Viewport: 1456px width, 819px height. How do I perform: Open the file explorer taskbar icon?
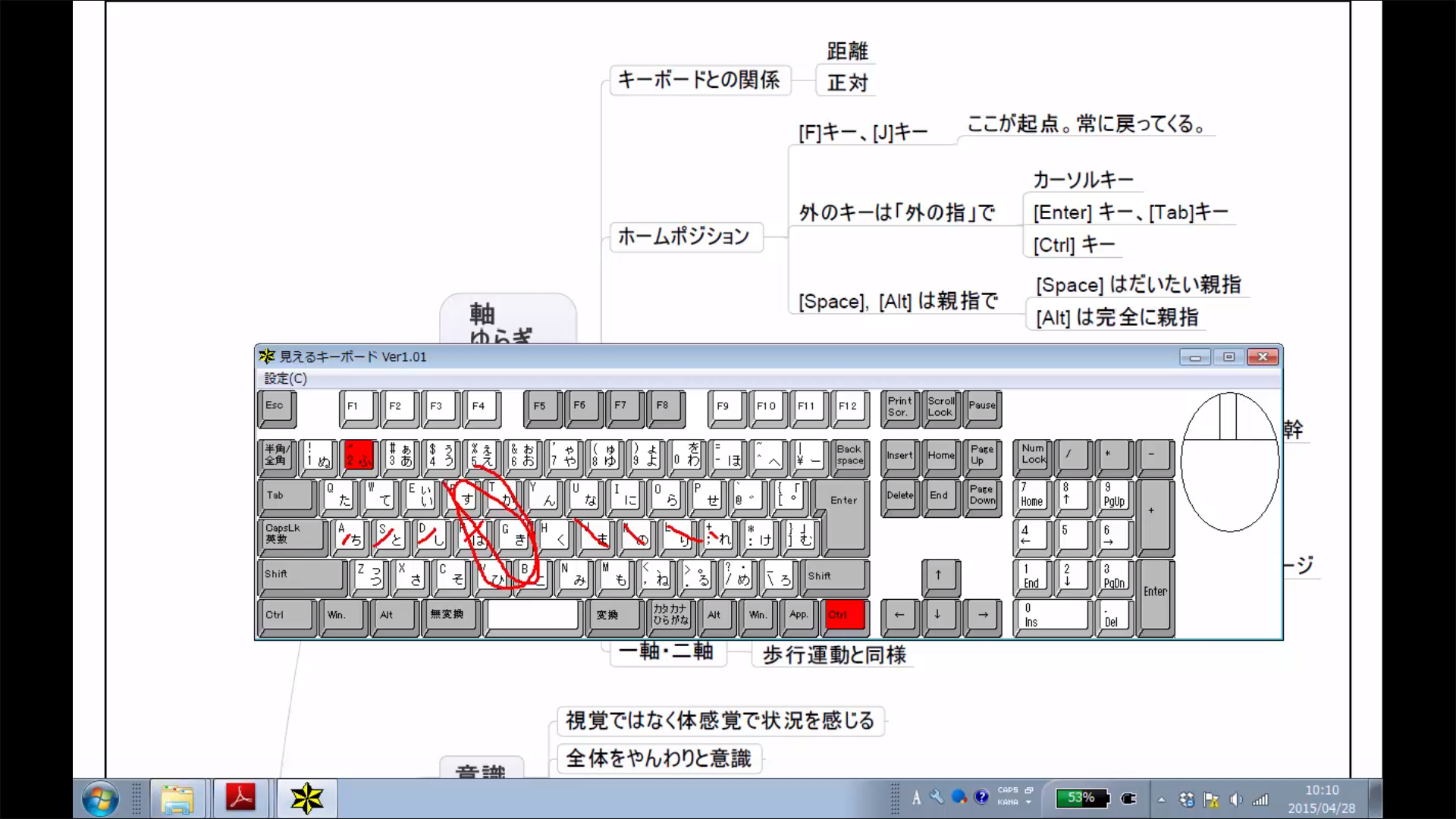[x=177, y=799]
